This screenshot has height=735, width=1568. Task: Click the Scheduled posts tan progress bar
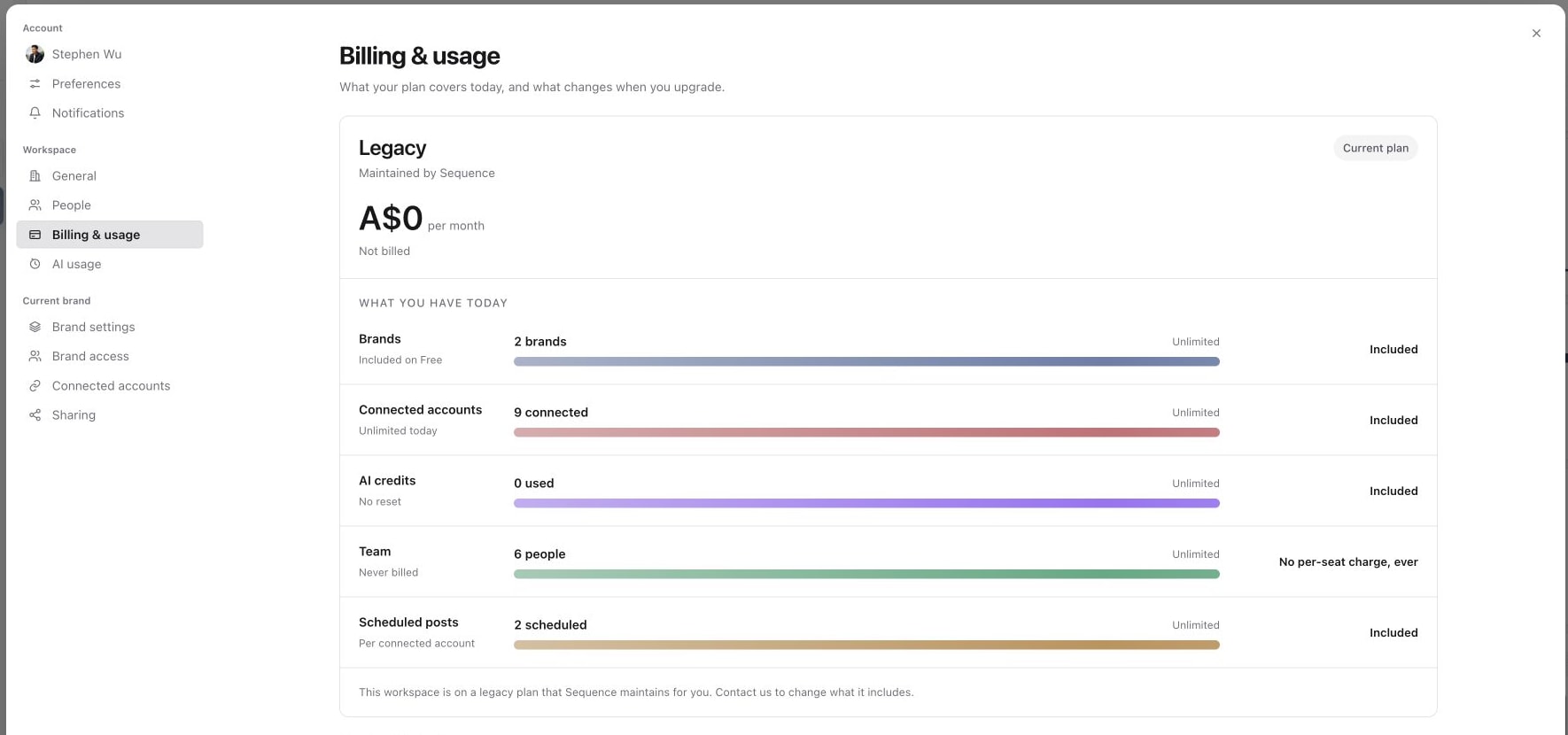866,645
